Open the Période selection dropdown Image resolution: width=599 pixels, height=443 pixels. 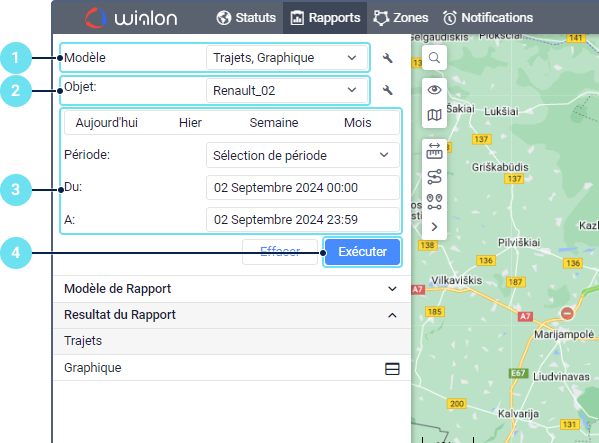(x=303, y=155)
